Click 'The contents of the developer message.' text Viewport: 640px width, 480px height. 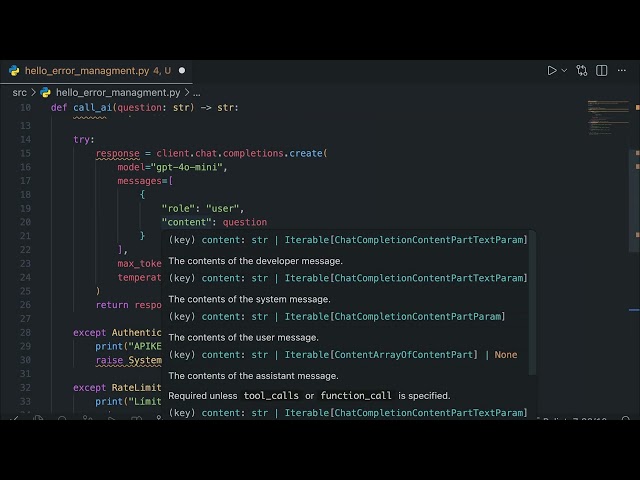click(x=256, y=261)
